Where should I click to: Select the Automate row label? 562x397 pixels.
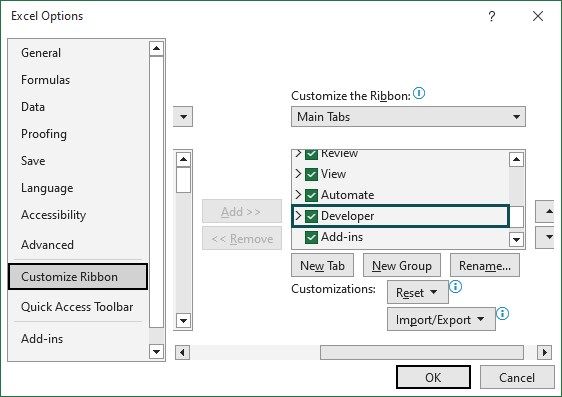coord(347,195)
